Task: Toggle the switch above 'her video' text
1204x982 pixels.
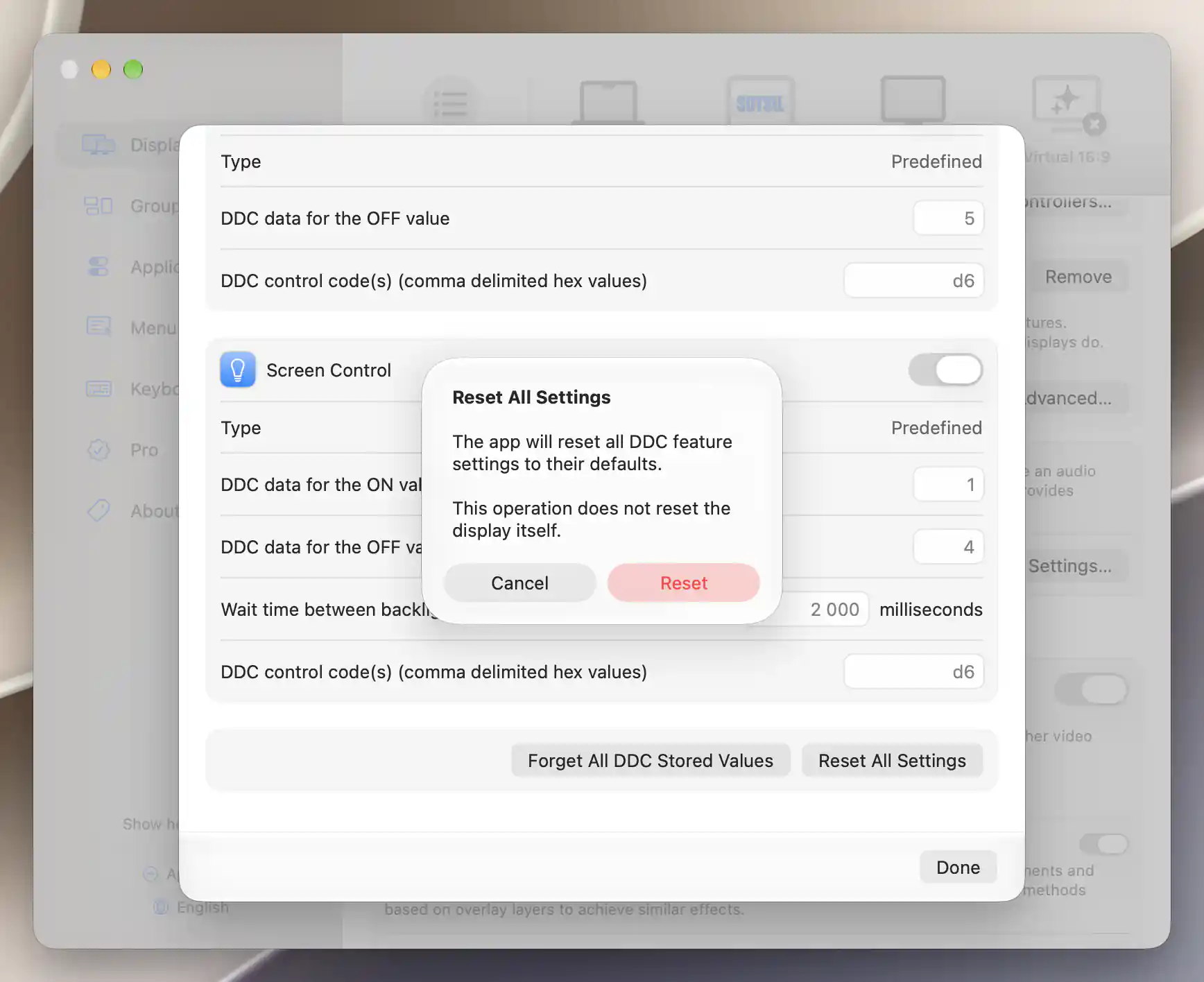Action: 1092,689
